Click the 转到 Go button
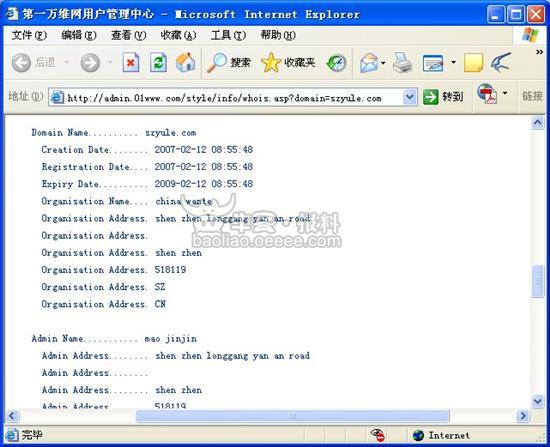Screen dimensions: 550x447 coord(443,96)
